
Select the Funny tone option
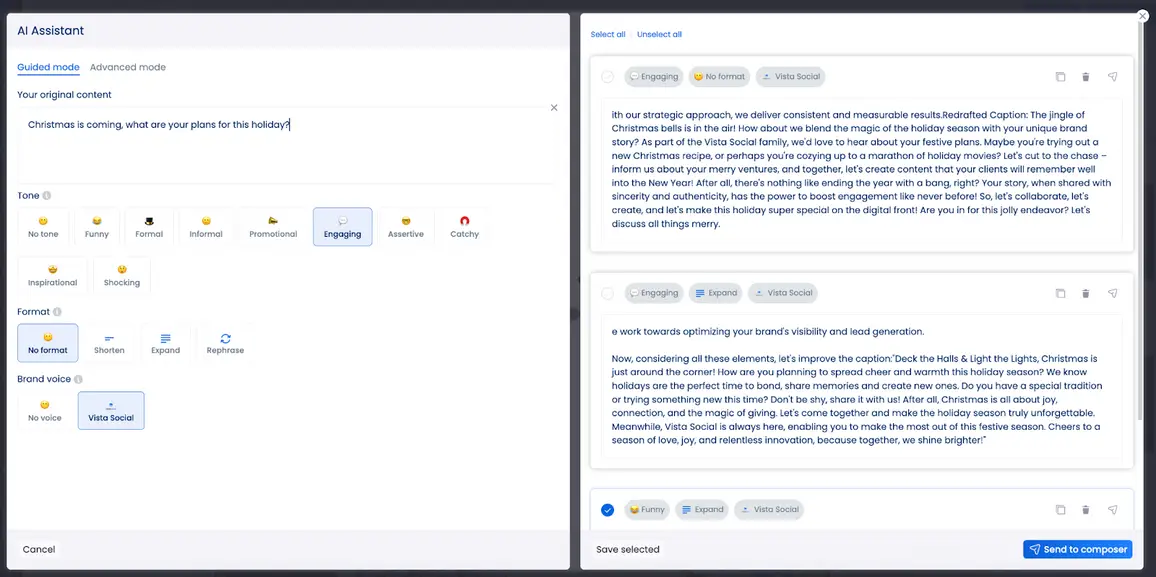click(96, 226)
